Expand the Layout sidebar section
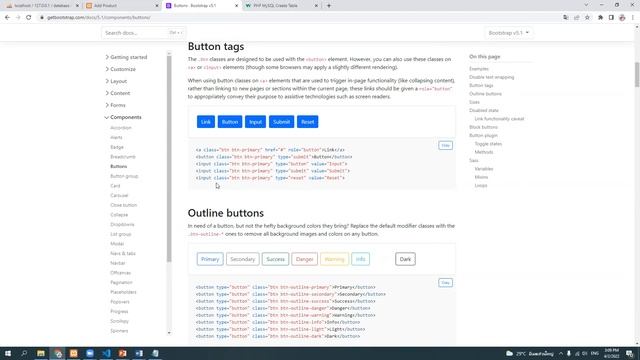The width and height of the screenshot is (640, 360). 116,81
